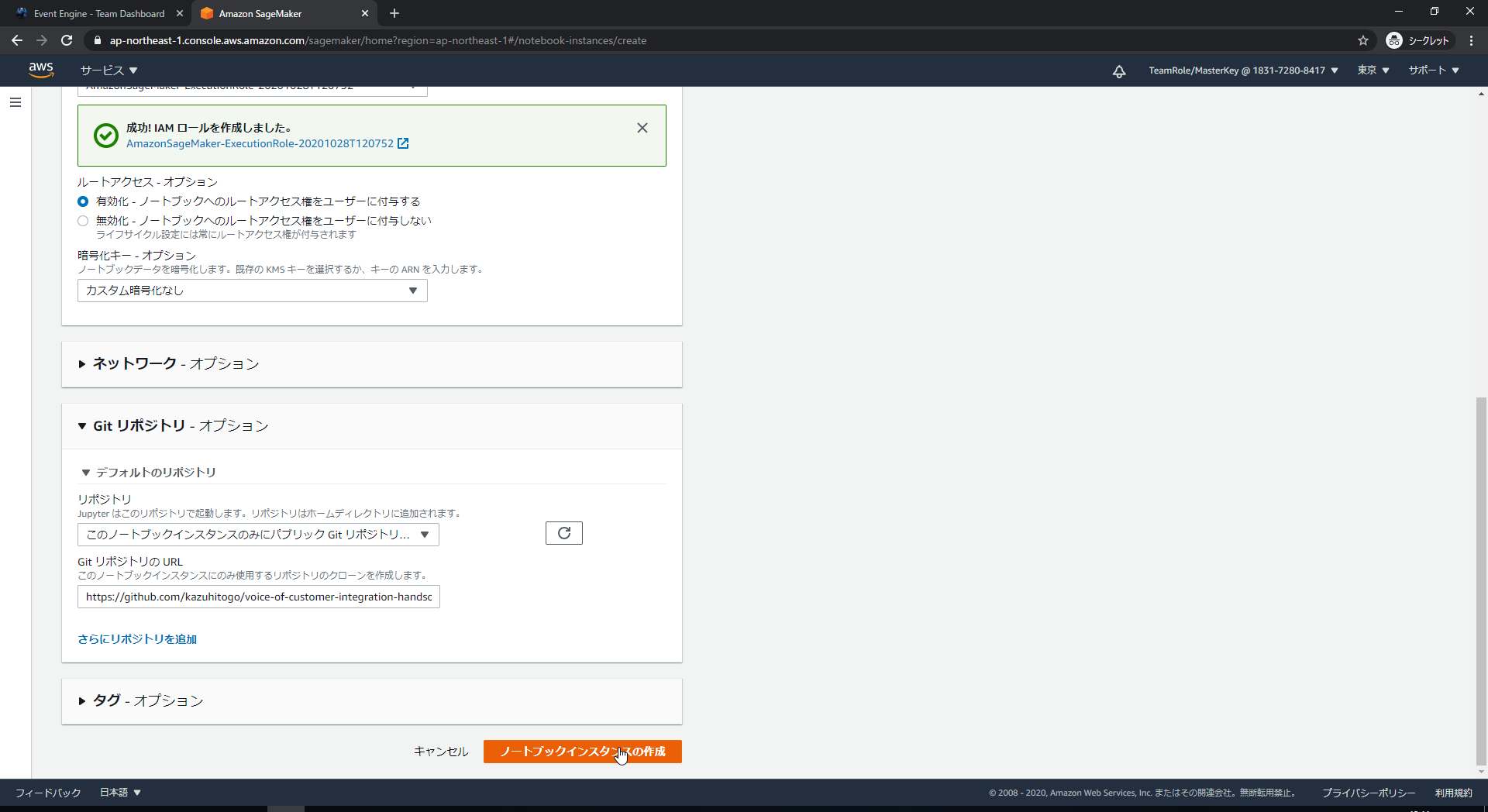Close the Amazon SageMaker tab
This screenshot has height=812, width=1488.
[x=365, y=13]
